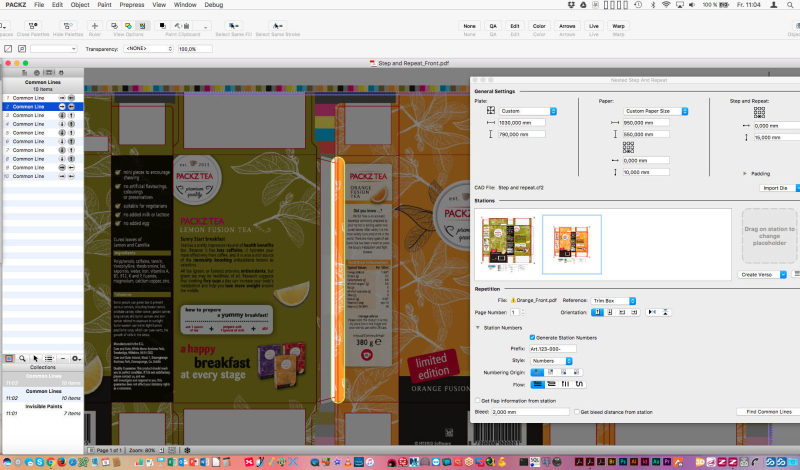Select the green lemon tea station thumbnail
The width and height of the screenshot is (800, 470).
point(507,244)
